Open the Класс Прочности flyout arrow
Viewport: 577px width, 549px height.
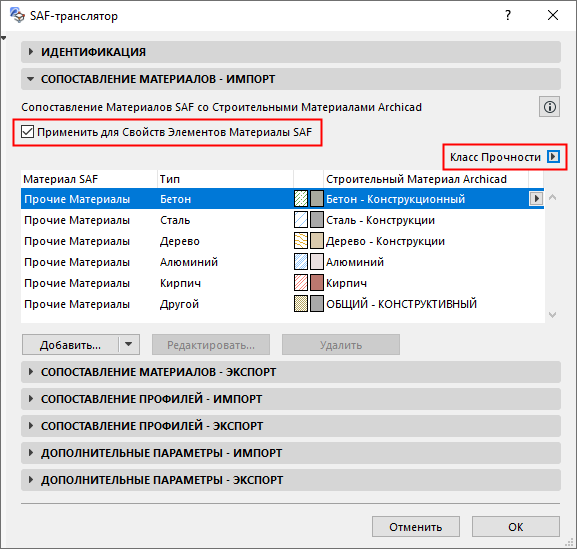tap(553, 157)
